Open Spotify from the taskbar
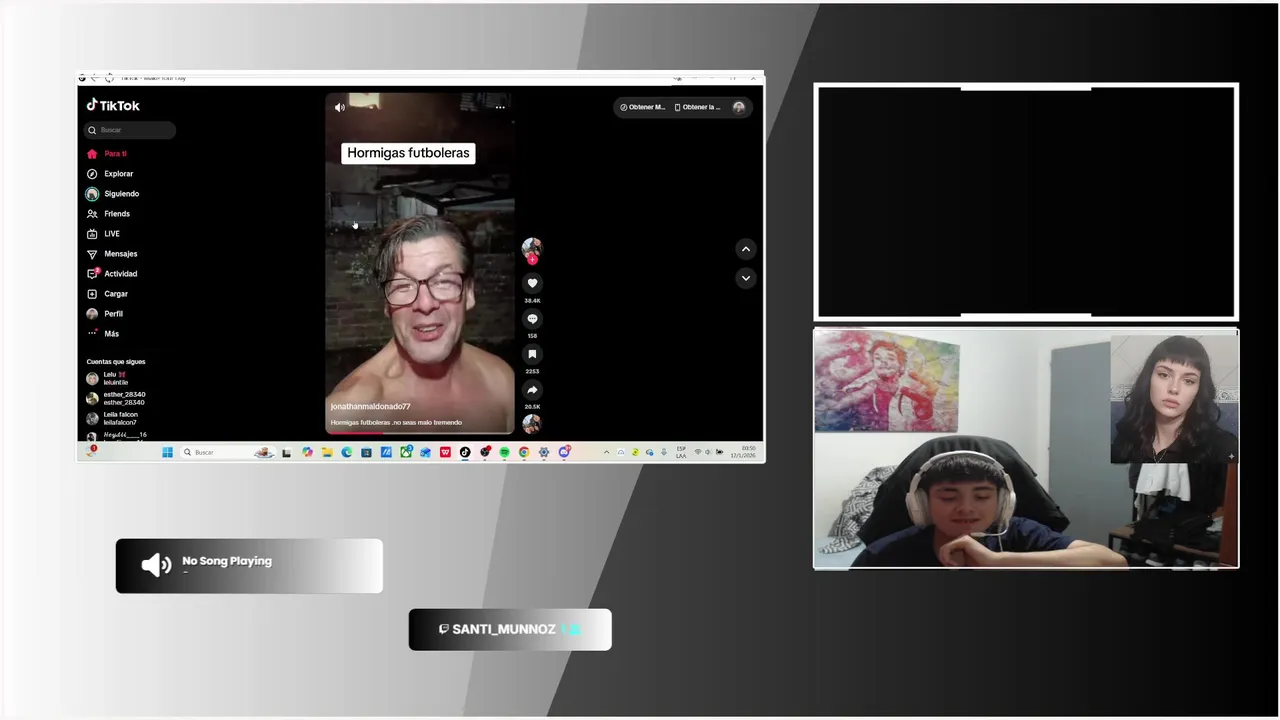Screen dimensions: 1280x720 tap(504, 453)
